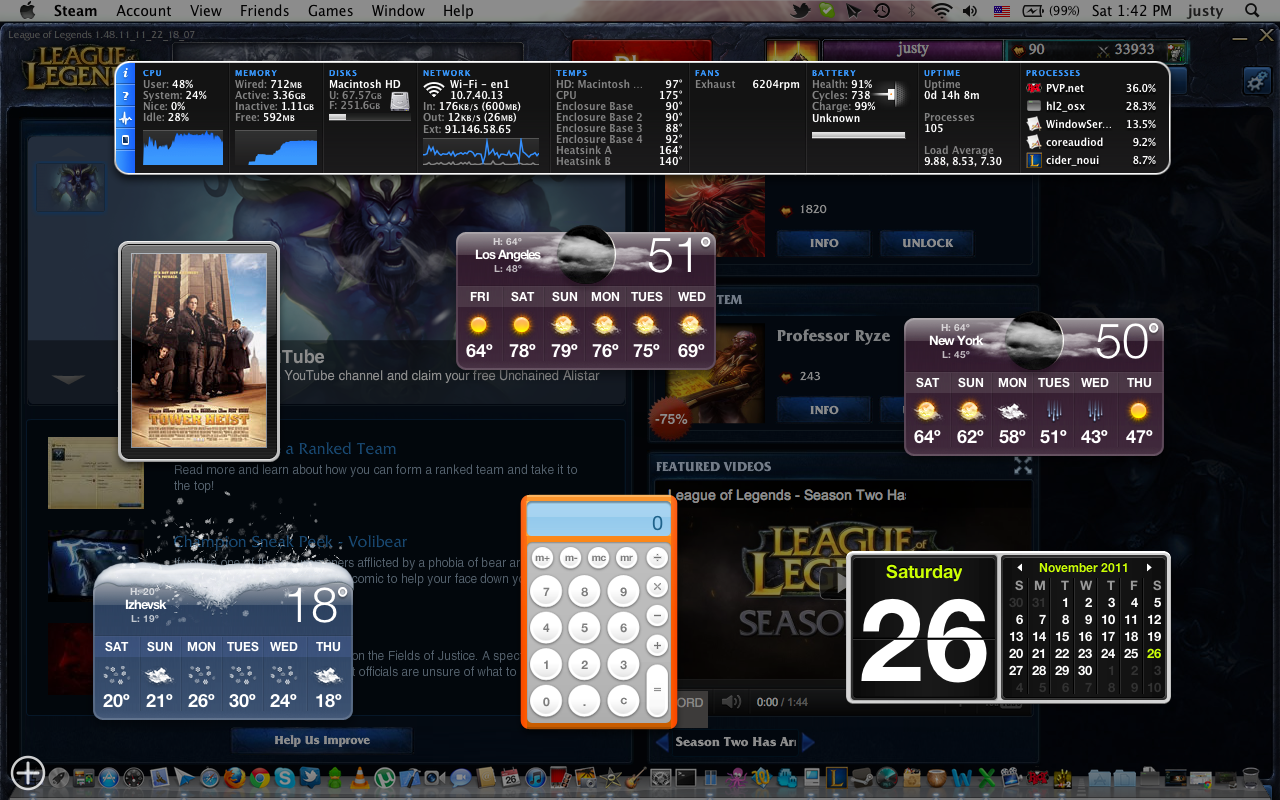Open the Account menu

[x=144, y=11]
